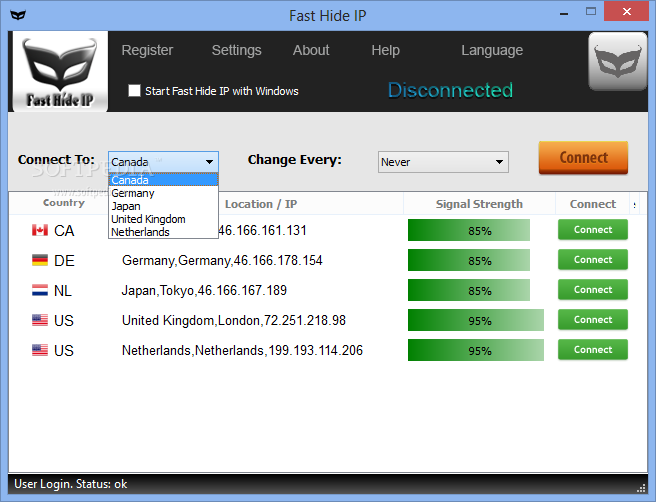Click the US flag in the 72.251.218.98 row
Viewport: 656px width, 502px height.
pyautogui.click(x=40, y=320)
